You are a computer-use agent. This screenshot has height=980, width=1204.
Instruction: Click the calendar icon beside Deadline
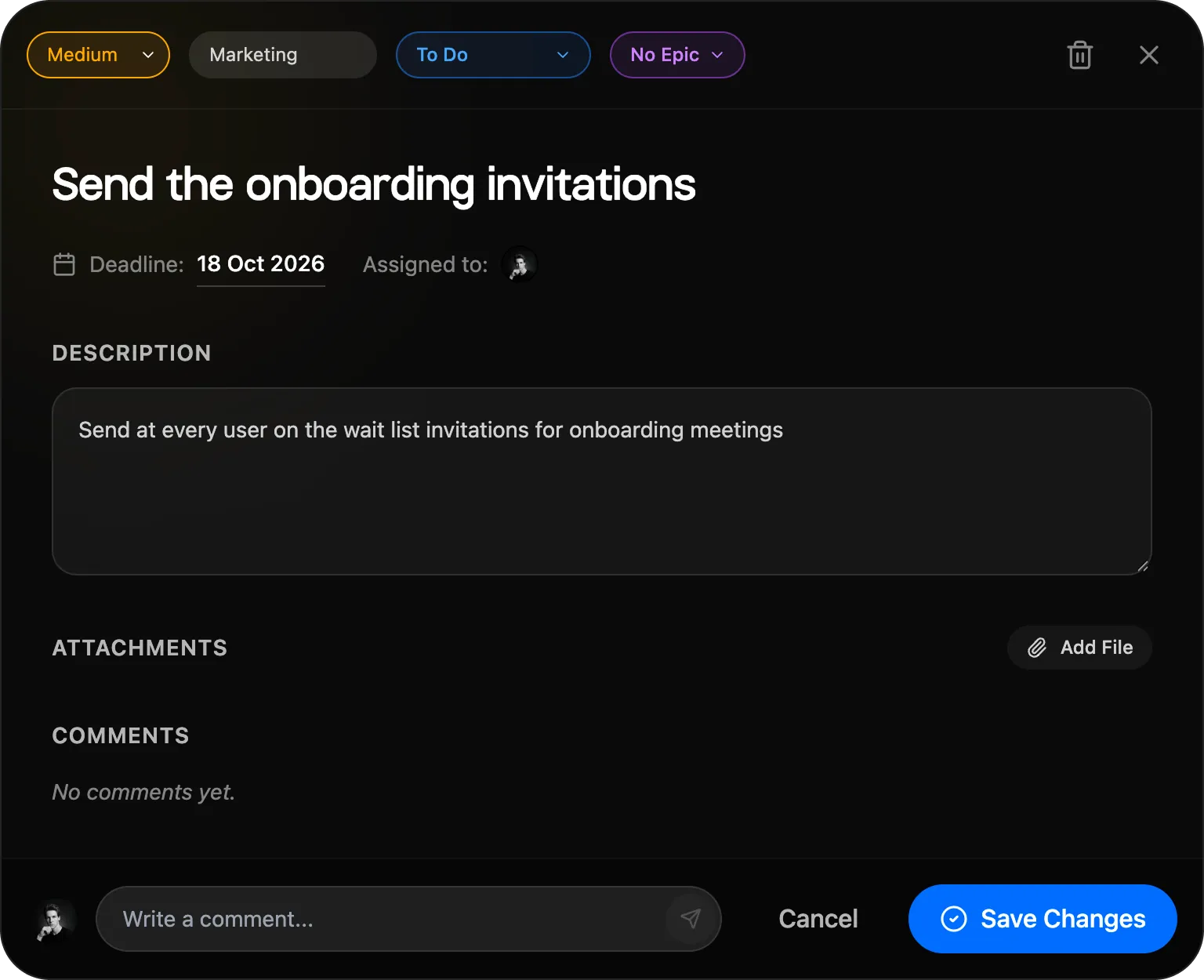(64, 264)
